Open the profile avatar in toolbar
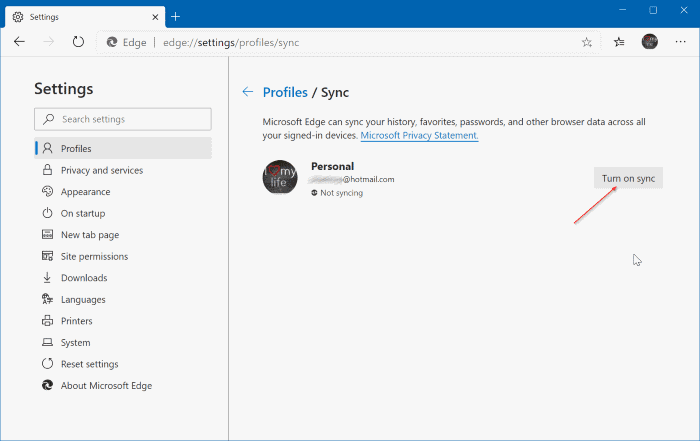This screenshot has width=700, height=441. tap(650, 42)
